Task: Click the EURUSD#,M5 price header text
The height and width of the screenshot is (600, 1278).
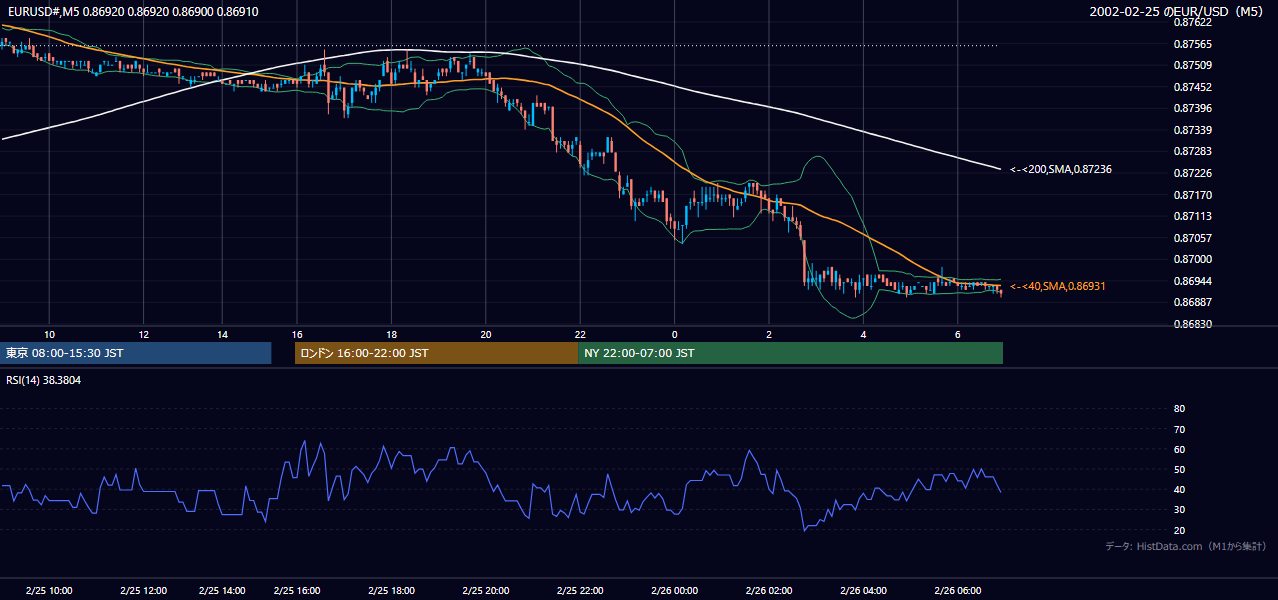Action: pyautogui.click(x=132, y=11)
